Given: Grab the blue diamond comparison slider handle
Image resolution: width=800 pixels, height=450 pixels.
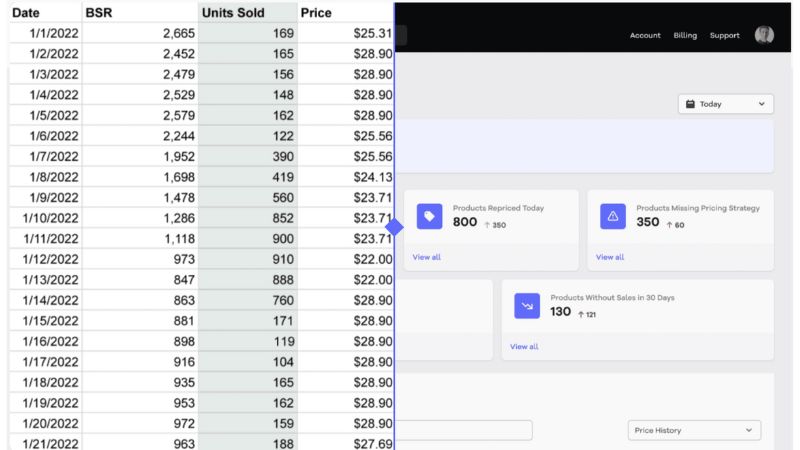Looking at the screenshot, I should click(x=394, y=228).
